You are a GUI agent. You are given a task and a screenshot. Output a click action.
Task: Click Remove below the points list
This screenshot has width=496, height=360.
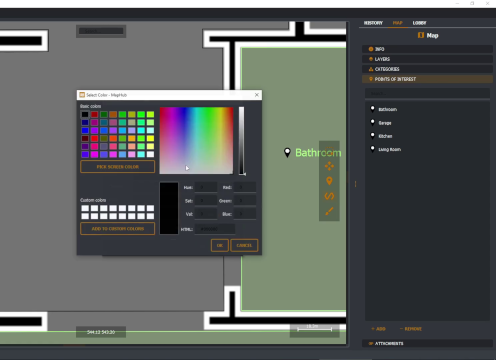point(411,329)
